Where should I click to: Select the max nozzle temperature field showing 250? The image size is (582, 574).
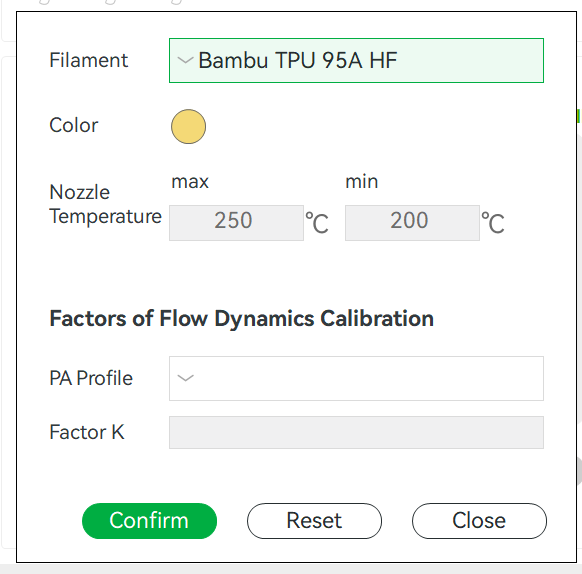pyautogui.click(x=236, y=223)
